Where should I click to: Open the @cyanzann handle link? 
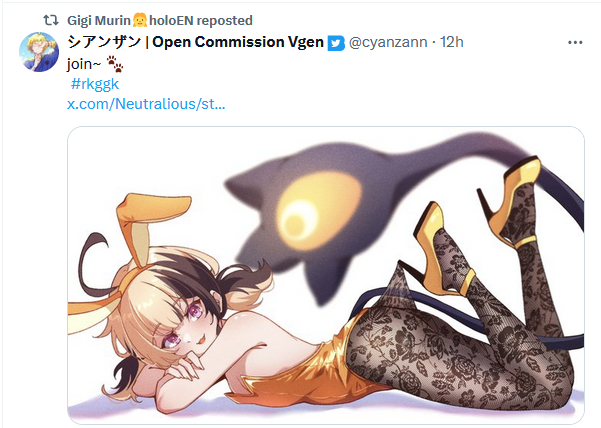click(388, 42)
